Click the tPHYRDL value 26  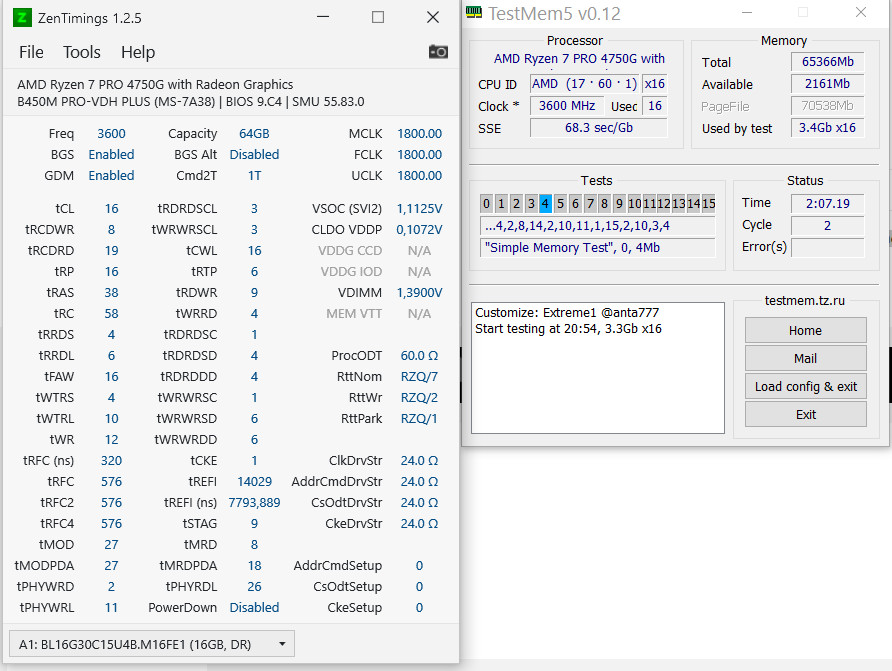(x=254, y=587)
